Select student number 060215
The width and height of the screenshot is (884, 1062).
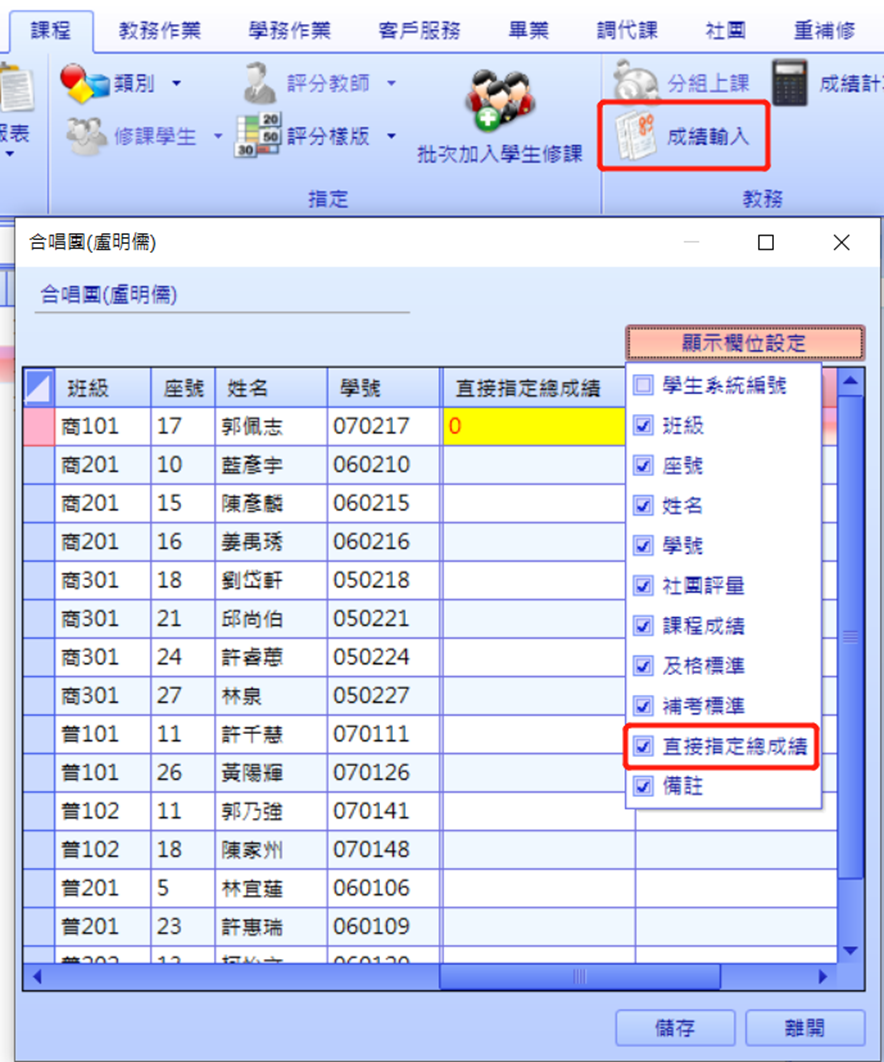[x=371, y=503]
